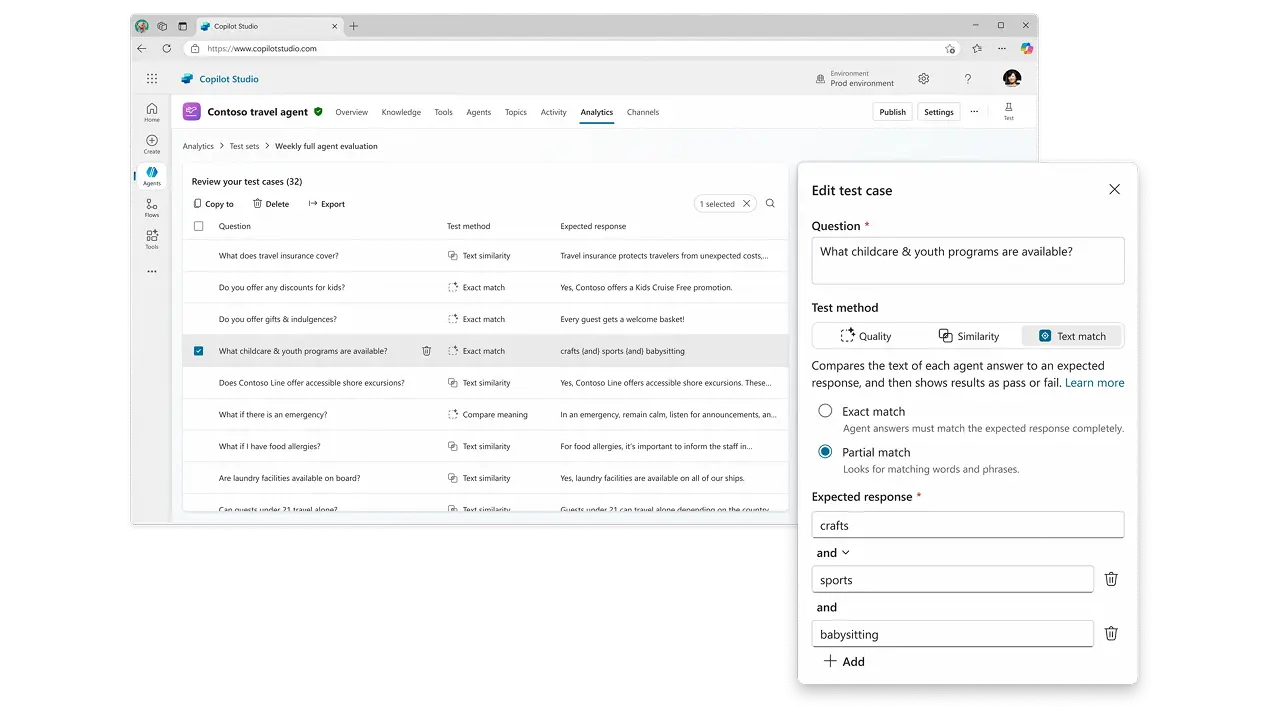The height and width of the screenshot is (720, 1280).
Task: Uncheck the childcare & youth programs row
Action: pyautogui.click(x=198, y=351)
